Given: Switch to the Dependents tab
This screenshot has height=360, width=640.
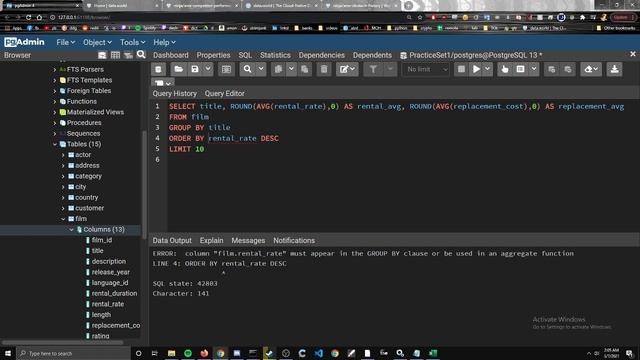Looking at the screenshot, I should tap(372, 55).
